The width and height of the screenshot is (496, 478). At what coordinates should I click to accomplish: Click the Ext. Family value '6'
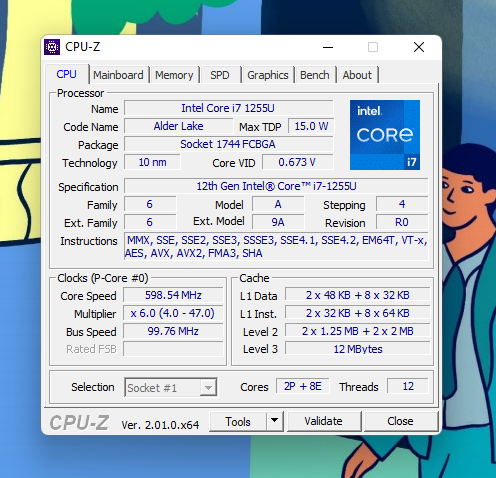(150, 222)
